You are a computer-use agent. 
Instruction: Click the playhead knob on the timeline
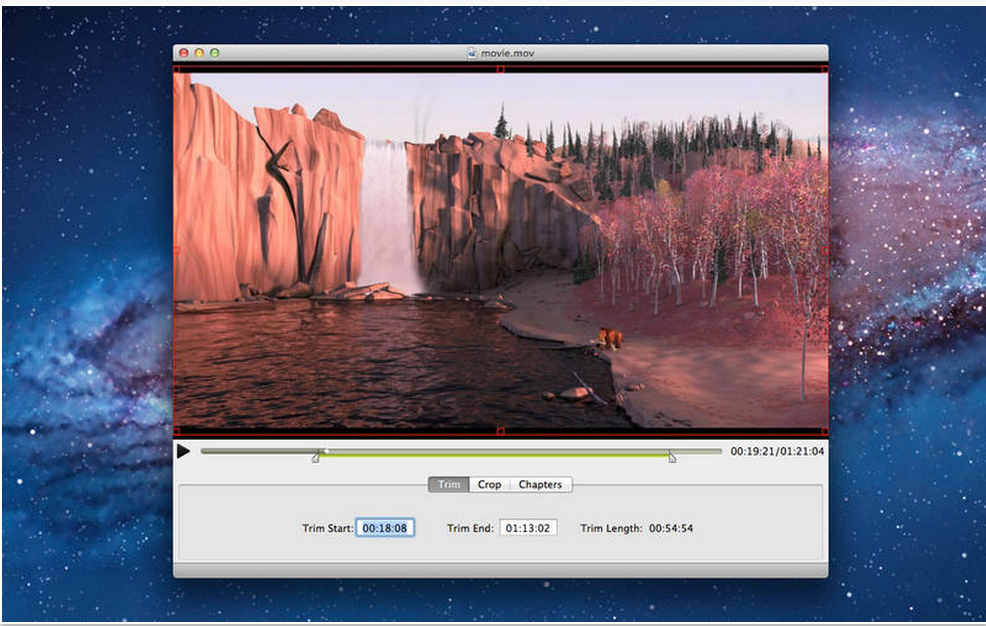326,451
